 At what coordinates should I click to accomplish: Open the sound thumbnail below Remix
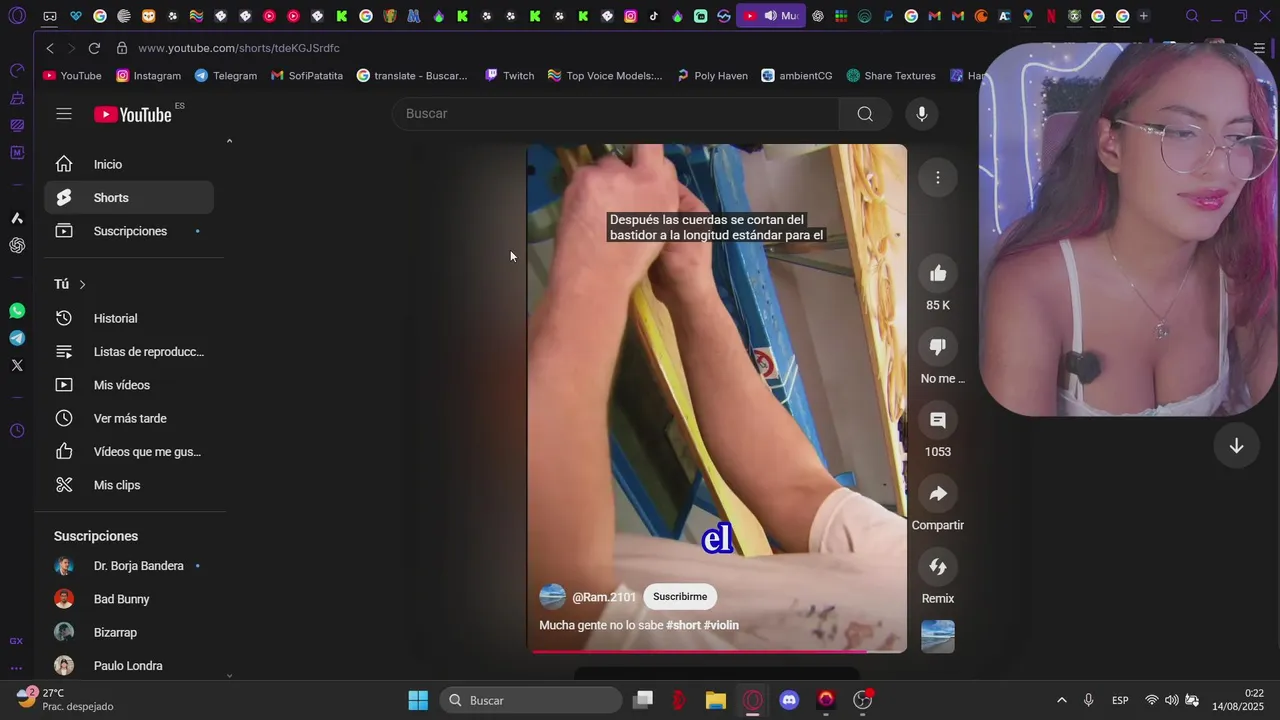click(x=938, y=637)
